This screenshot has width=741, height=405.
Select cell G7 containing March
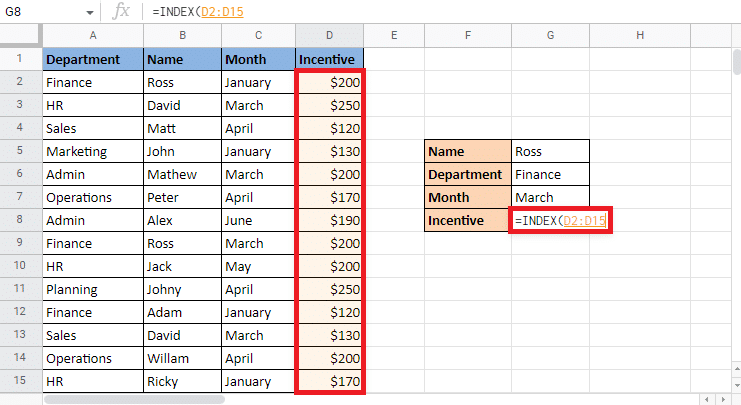pyautogui.click(x=550, y=197)
